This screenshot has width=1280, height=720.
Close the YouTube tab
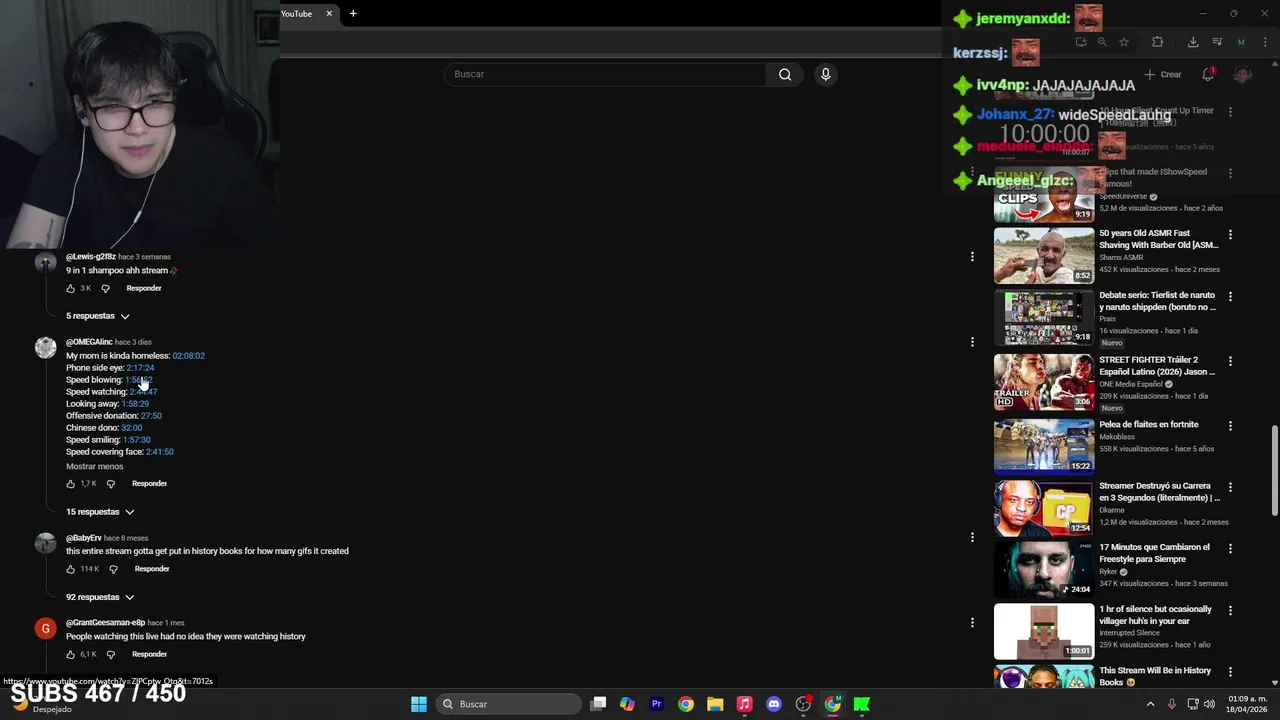pyautogui.click(x=328, y=14)
